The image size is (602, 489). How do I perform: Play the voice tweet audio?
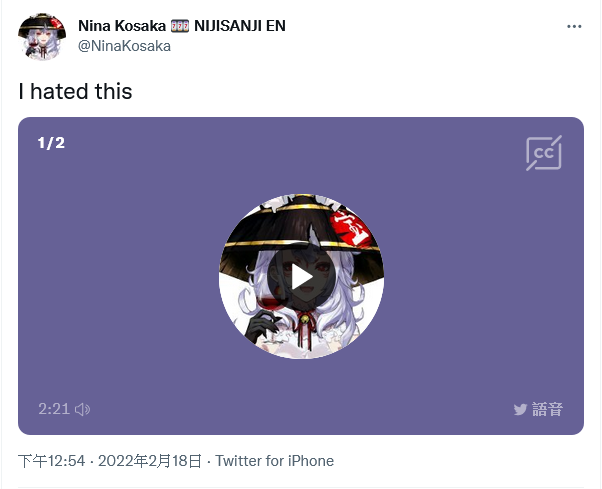[301, 277]
